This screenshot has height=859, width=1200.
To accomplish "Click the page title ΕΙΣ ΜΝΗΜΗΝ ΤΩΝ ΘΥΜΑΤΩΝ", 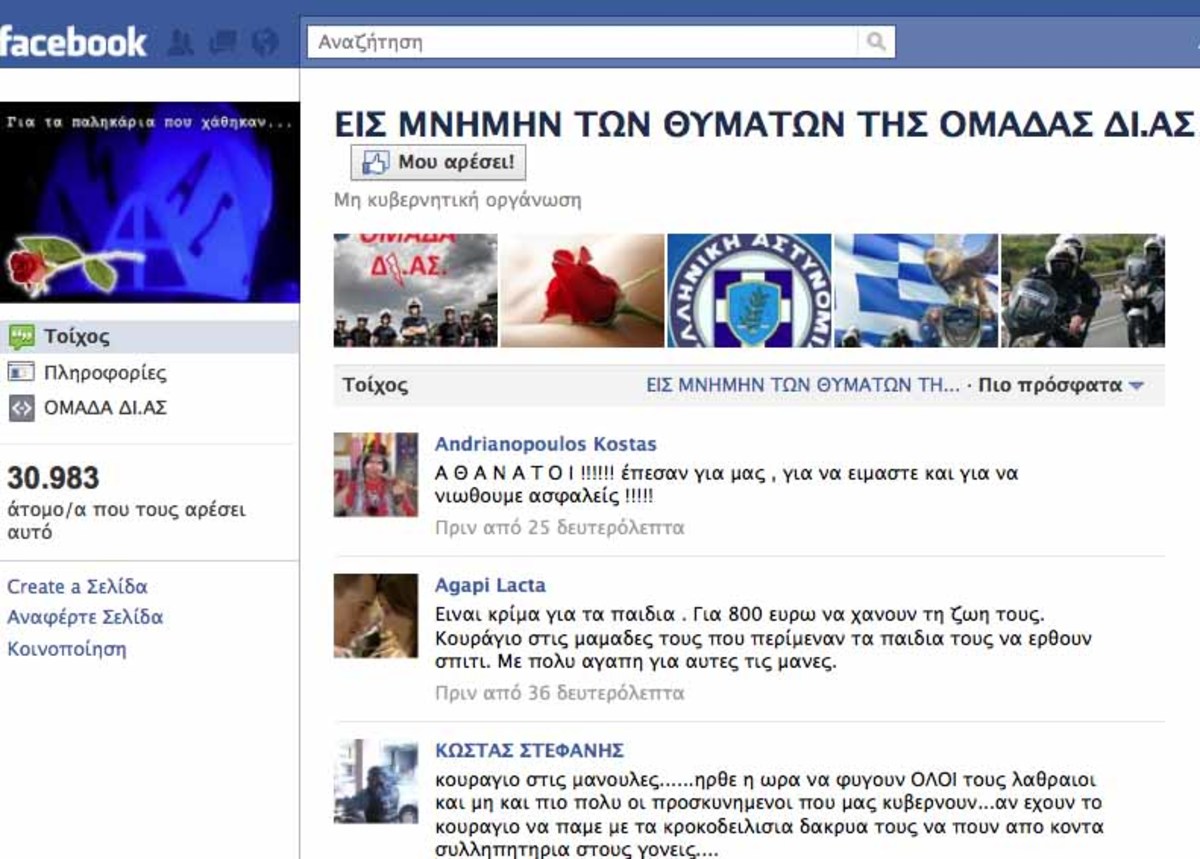I will pyautogui.click(x=766, y=124).
